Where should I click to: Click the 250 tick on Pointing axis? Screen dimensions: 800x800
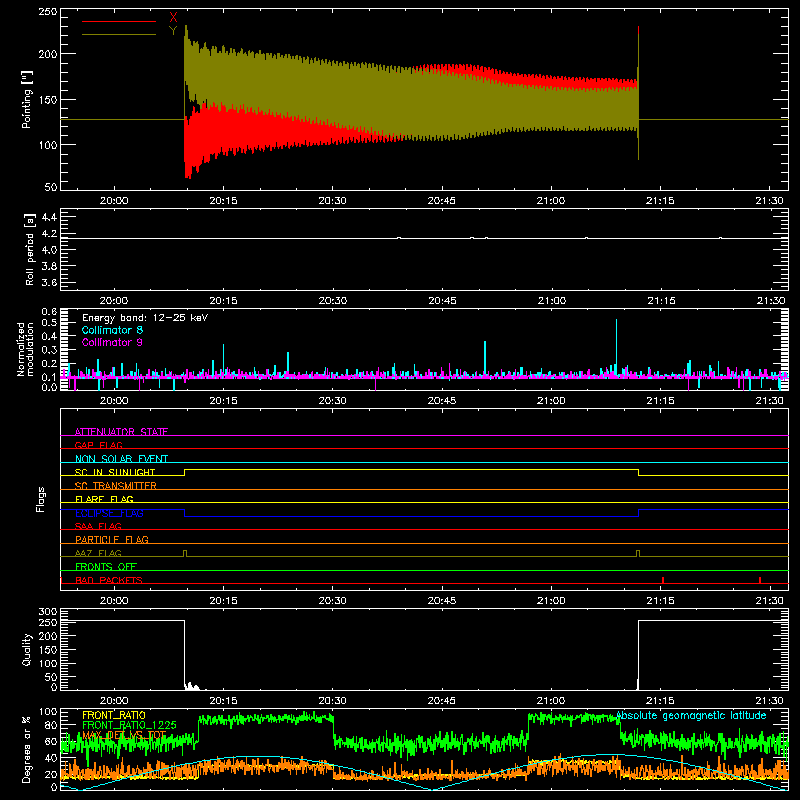[48, 12]
